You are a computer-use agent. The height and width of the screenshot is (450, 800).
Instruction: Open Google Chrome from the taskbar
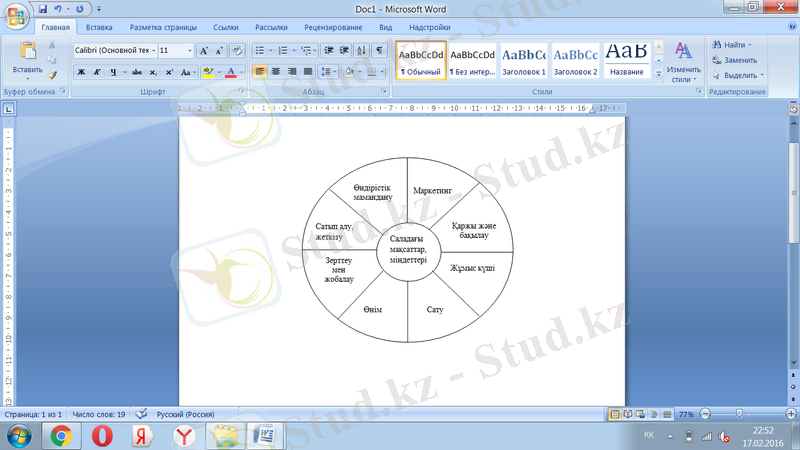[x=60, y=435]
